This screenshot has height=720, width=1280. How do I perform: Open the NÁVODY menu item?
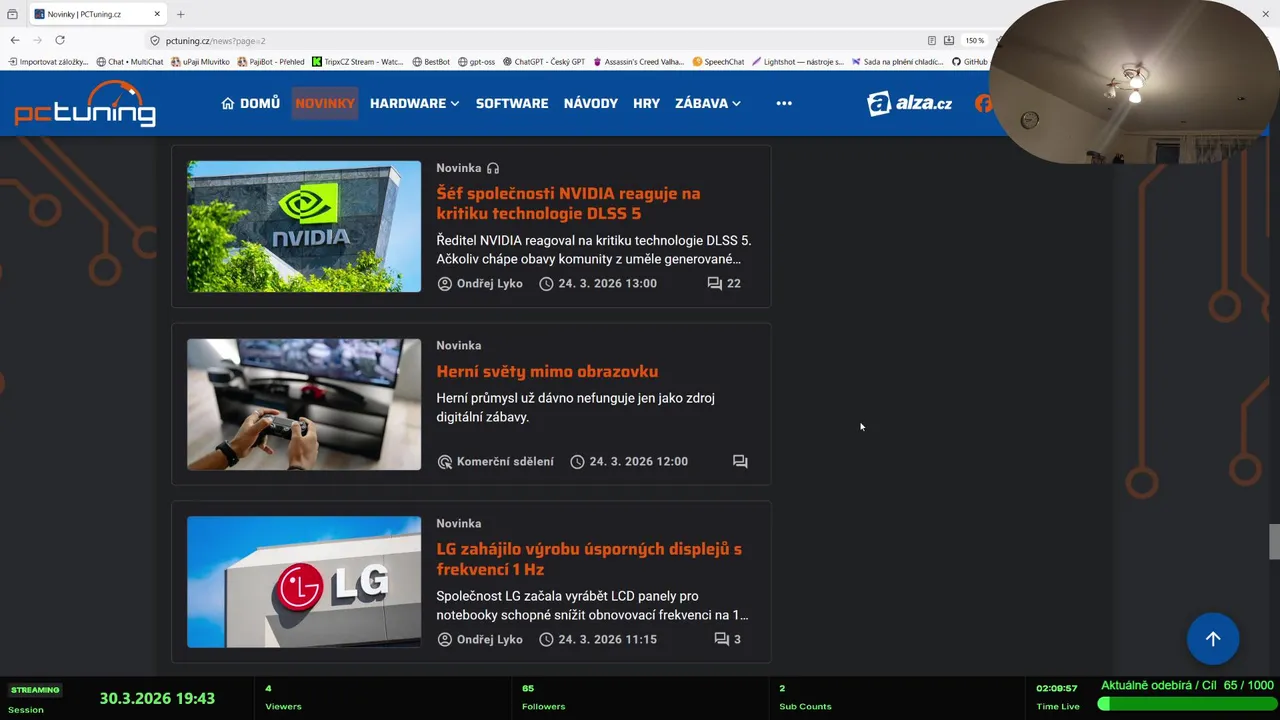pyautogui.click(x=591, y=103)
